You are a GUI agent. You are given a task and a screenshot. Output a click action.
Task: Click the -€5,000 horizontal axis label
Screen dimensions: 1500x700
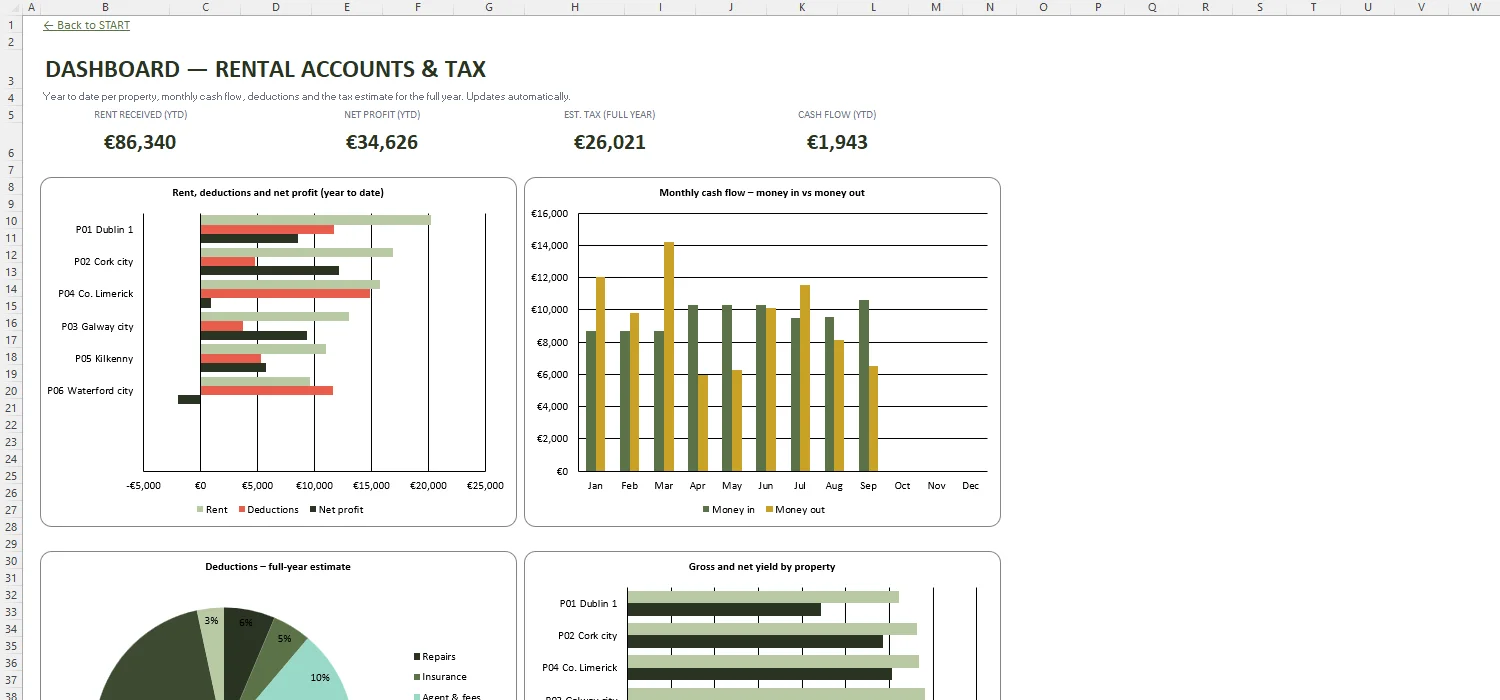(x=143, y=486)
